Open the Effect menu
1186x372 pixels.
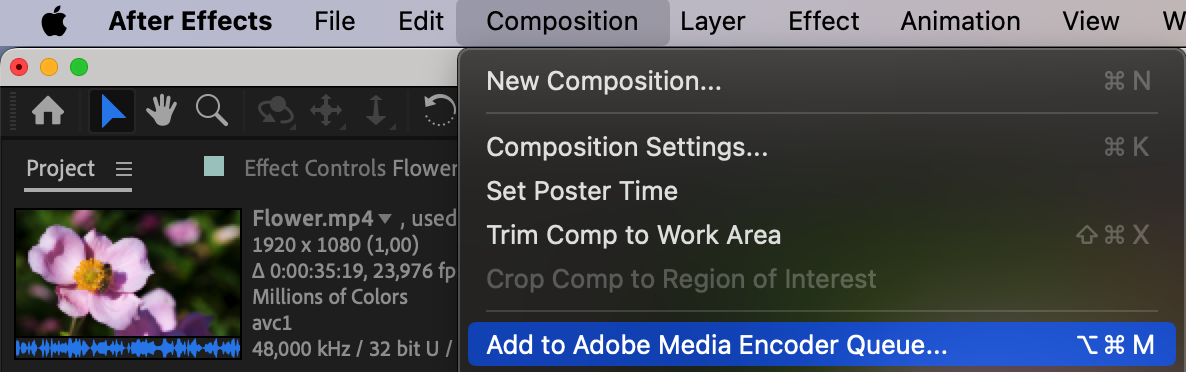823,21
